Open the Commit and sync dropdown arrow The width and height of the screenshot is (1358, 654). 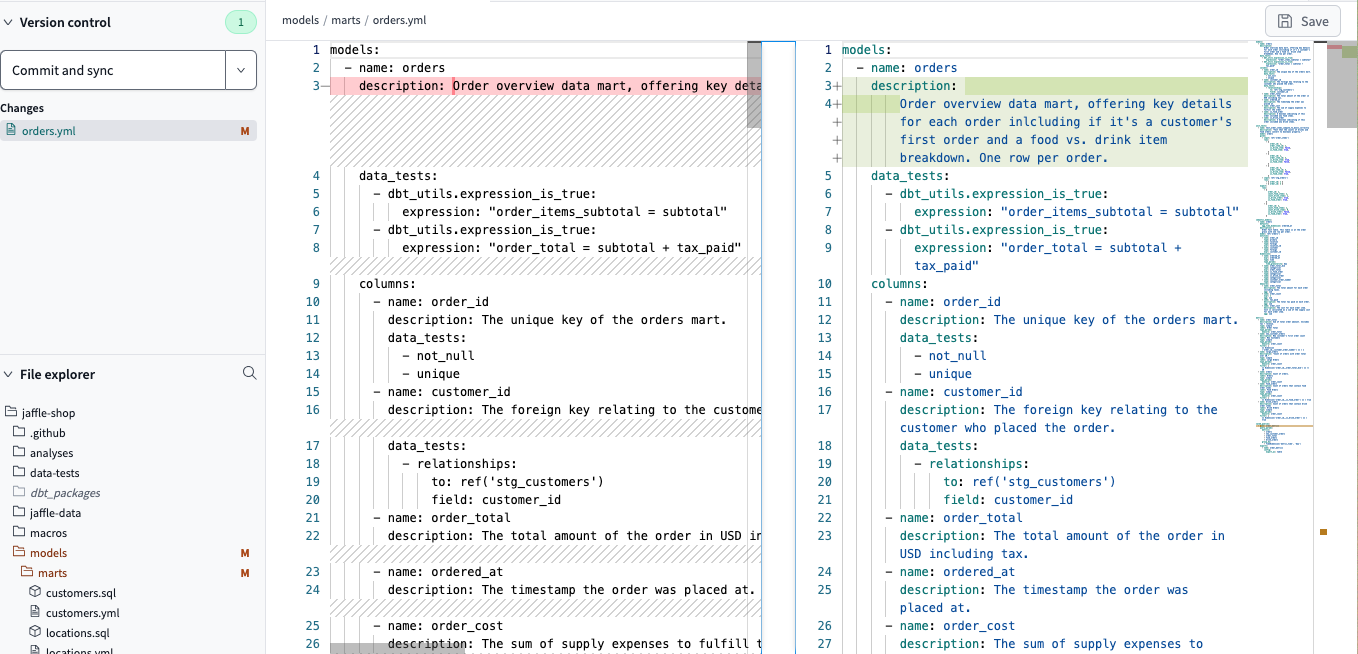point(242,70)
